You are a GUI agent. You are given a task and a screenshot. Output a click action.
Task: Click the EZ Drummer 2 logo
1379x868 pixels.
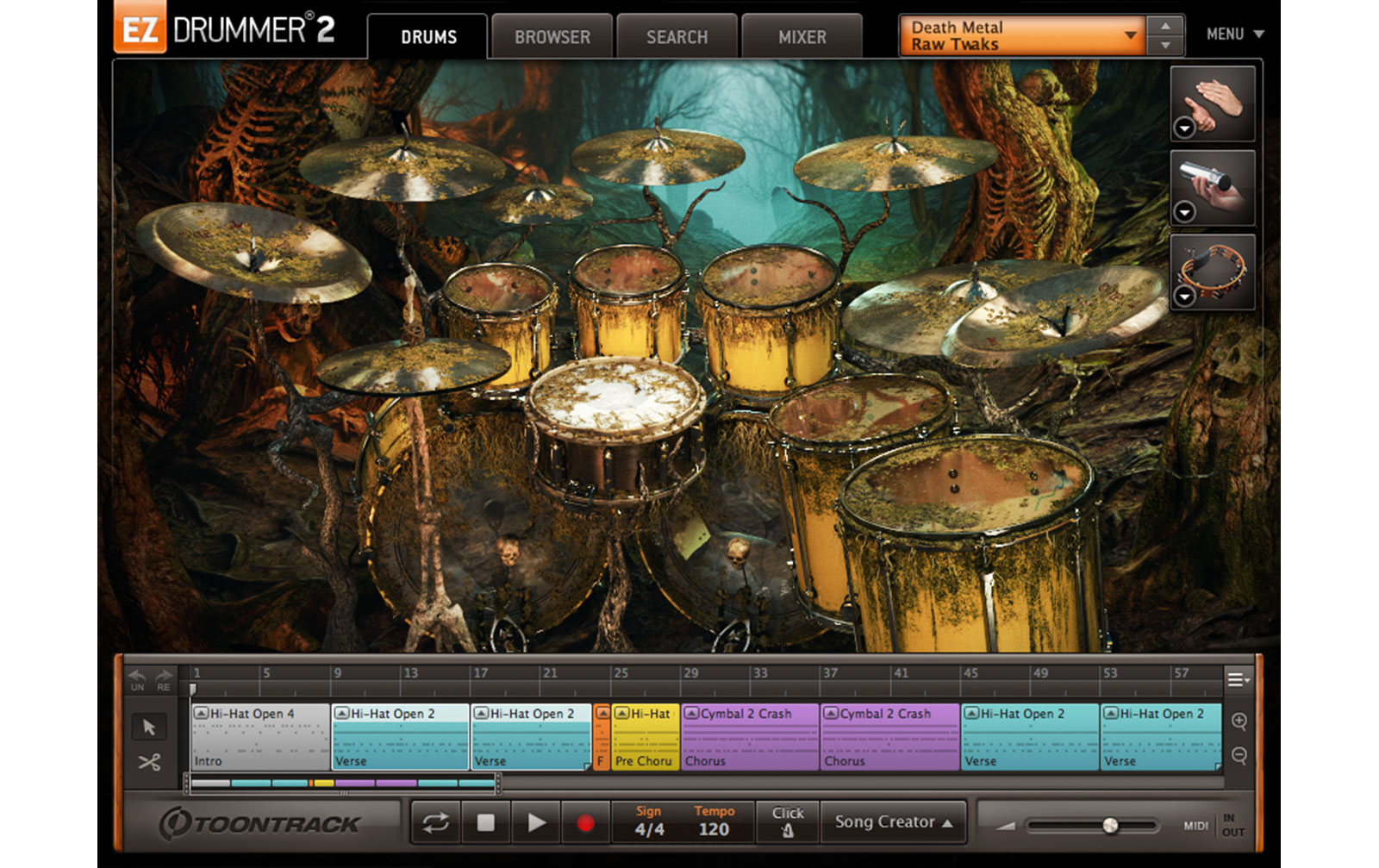pos(224,30)
